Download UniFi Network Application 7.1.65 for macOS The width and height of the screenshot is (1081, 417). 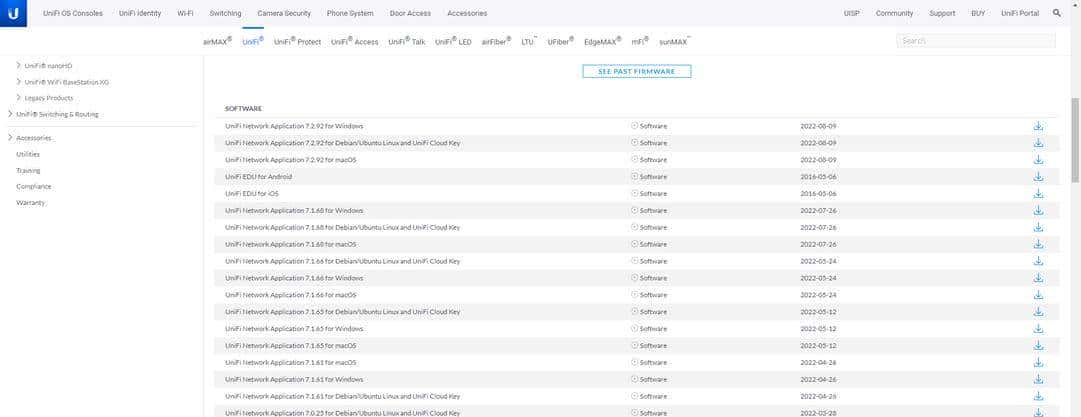click(x=1038, y=345)
